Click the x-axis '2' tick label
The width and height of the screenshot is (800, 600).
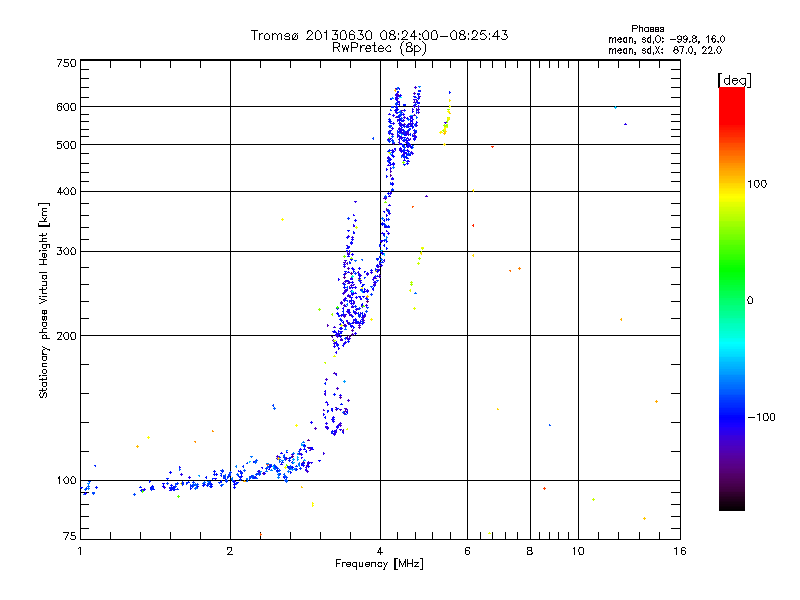click(230, 551)
